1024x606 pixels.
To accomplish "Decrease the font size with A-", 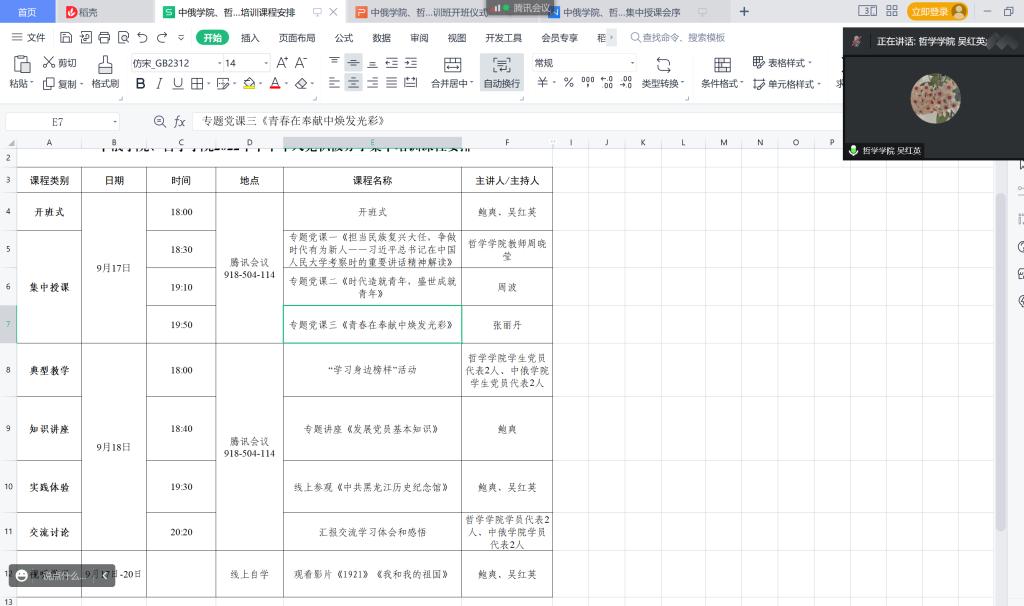I will click(x=300, y=63).
